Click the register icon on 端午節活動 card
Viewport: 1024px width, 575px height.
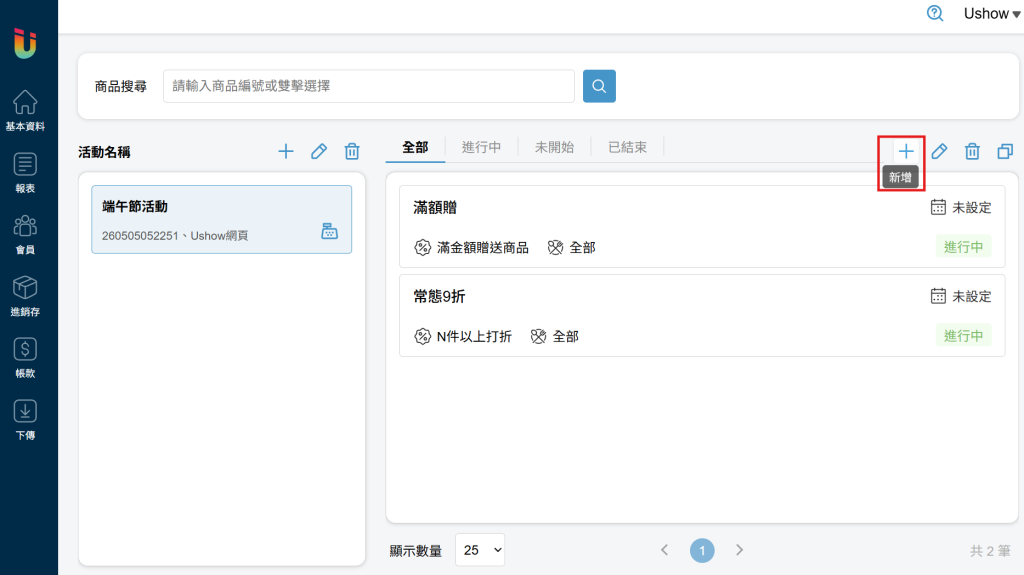[x=329, y=231]
